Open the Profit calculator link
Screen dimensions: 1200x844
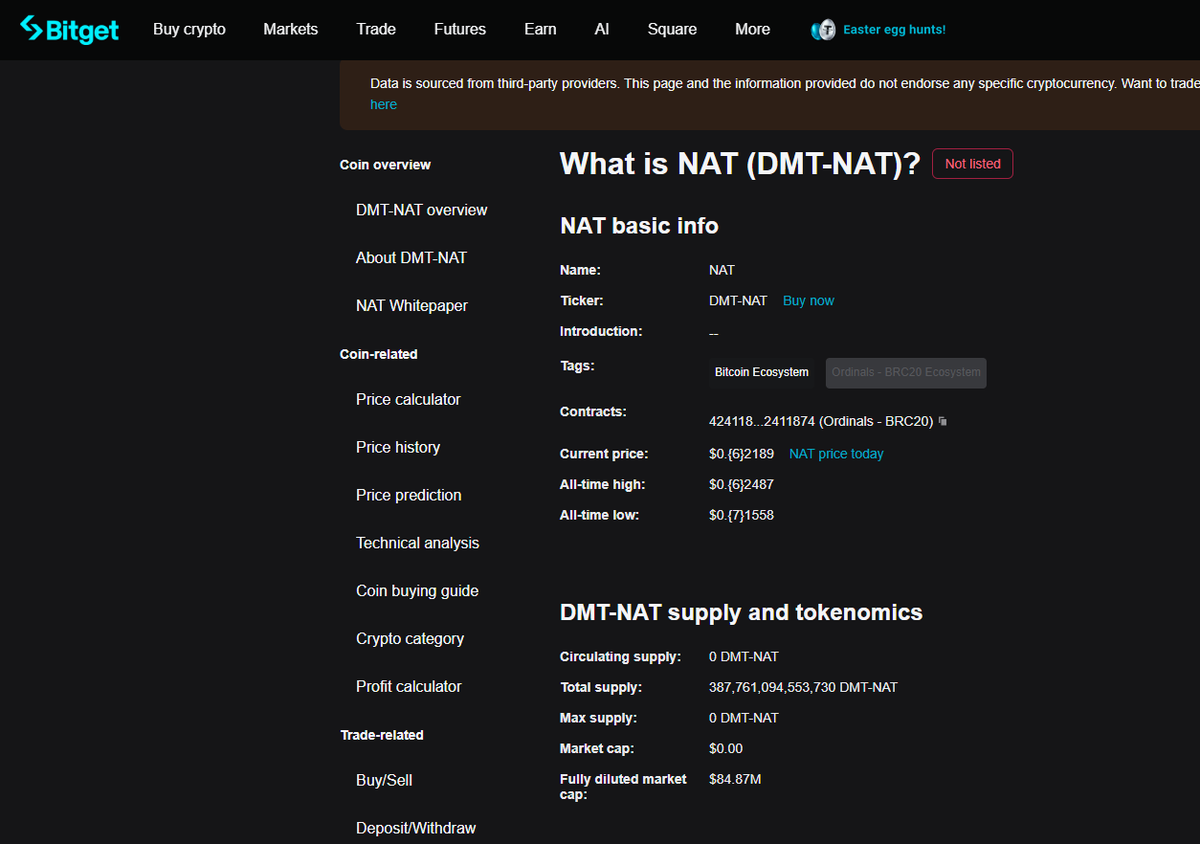(408, 687)
